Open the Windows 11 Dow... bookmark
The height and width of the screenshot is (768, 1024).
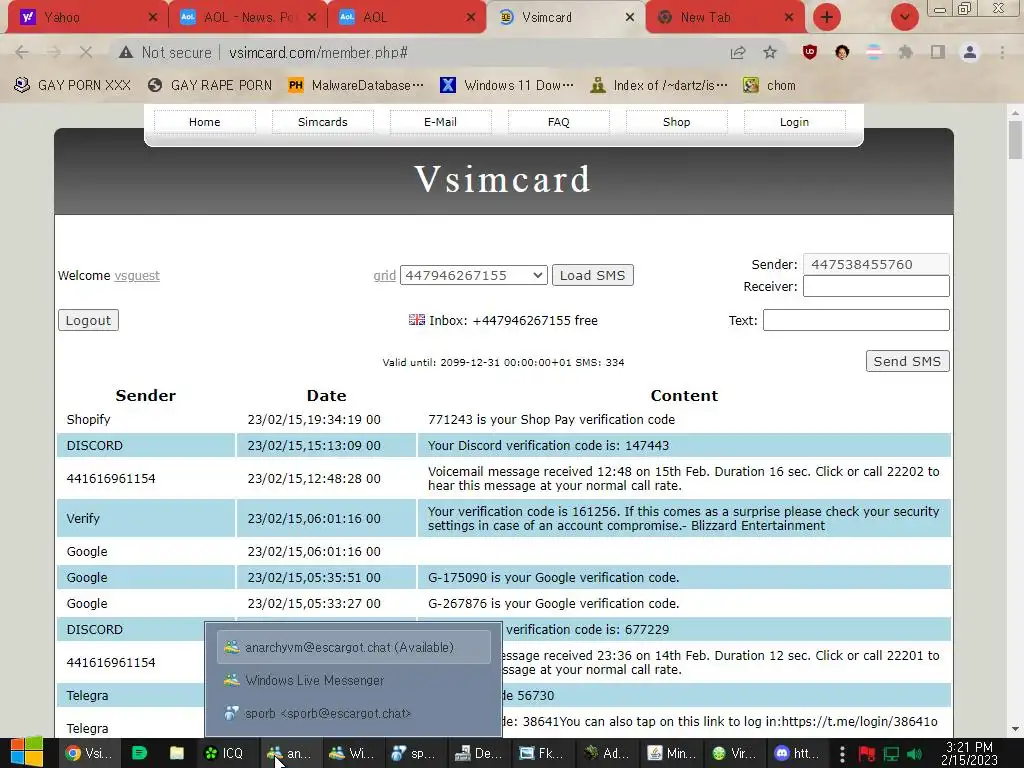coord(507,85)
